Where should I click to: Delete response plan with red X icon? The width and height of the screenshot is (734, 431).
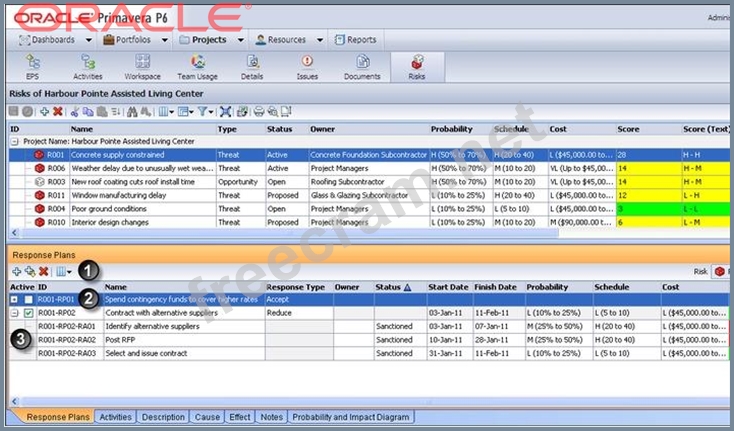click(x=44, y=271)
